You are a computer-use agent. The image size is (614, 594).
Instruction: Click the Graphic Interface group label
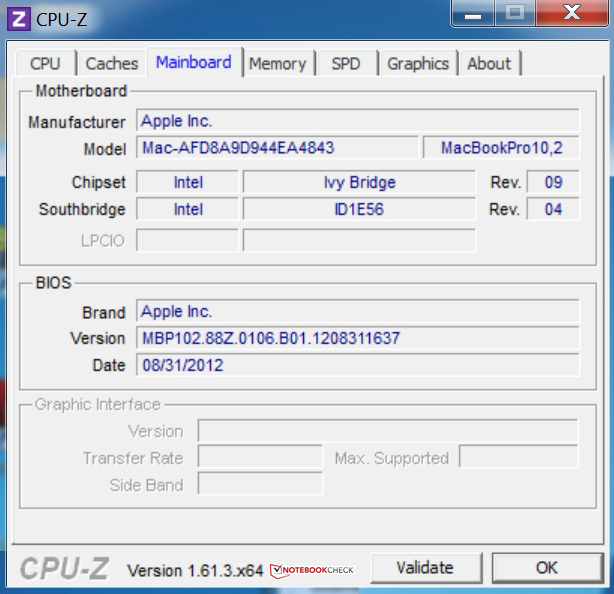click(x=98, y=404)
